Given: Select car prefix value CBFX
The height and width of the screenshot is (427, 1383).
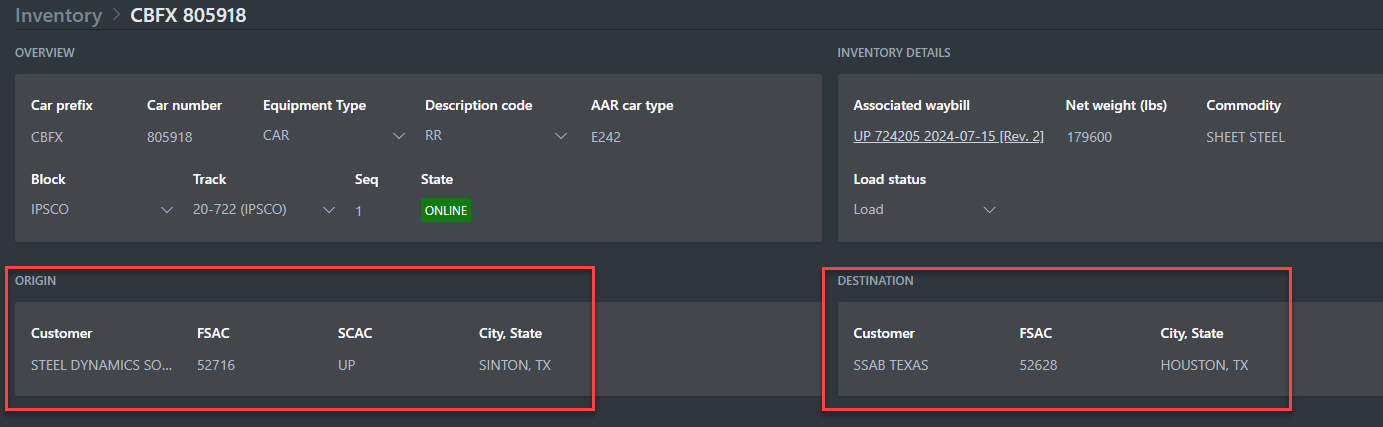Looking at the screenshot, I should click(x=47, y=137).
